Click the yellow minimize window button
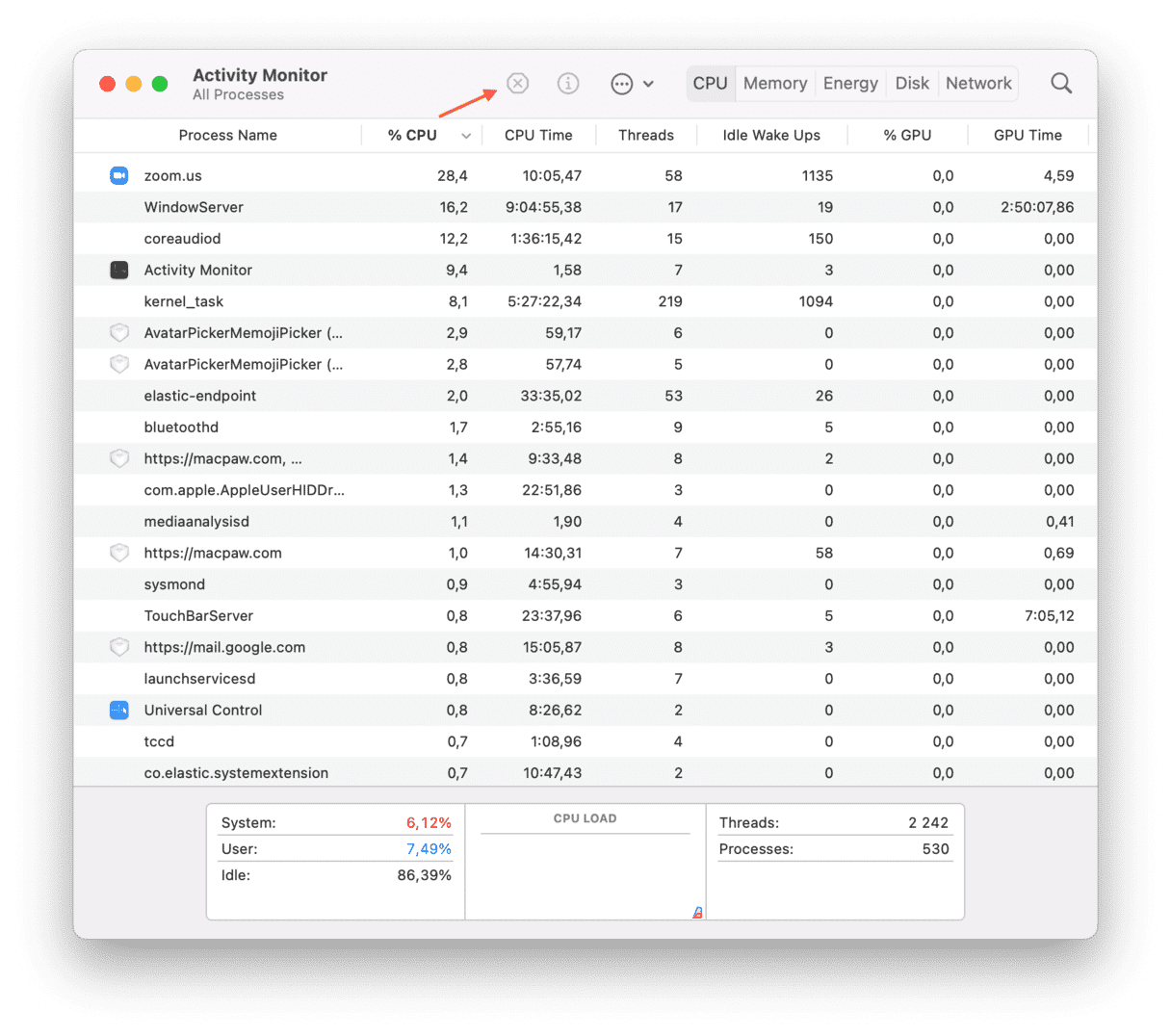The height and width of the screenshot is (1036, 1171). (134, 84)
